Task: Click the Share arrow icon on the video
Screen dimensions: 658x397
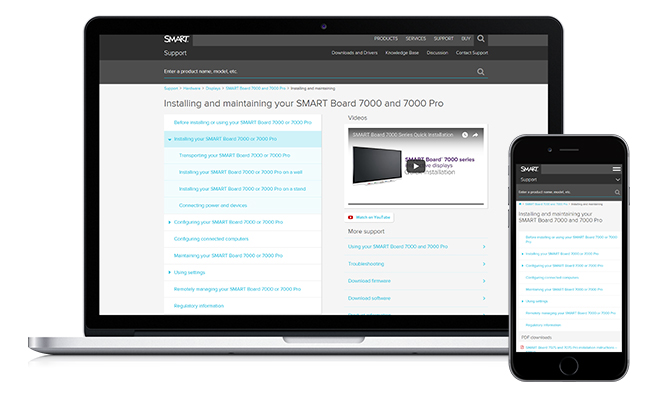Action: tap(475, 135)
